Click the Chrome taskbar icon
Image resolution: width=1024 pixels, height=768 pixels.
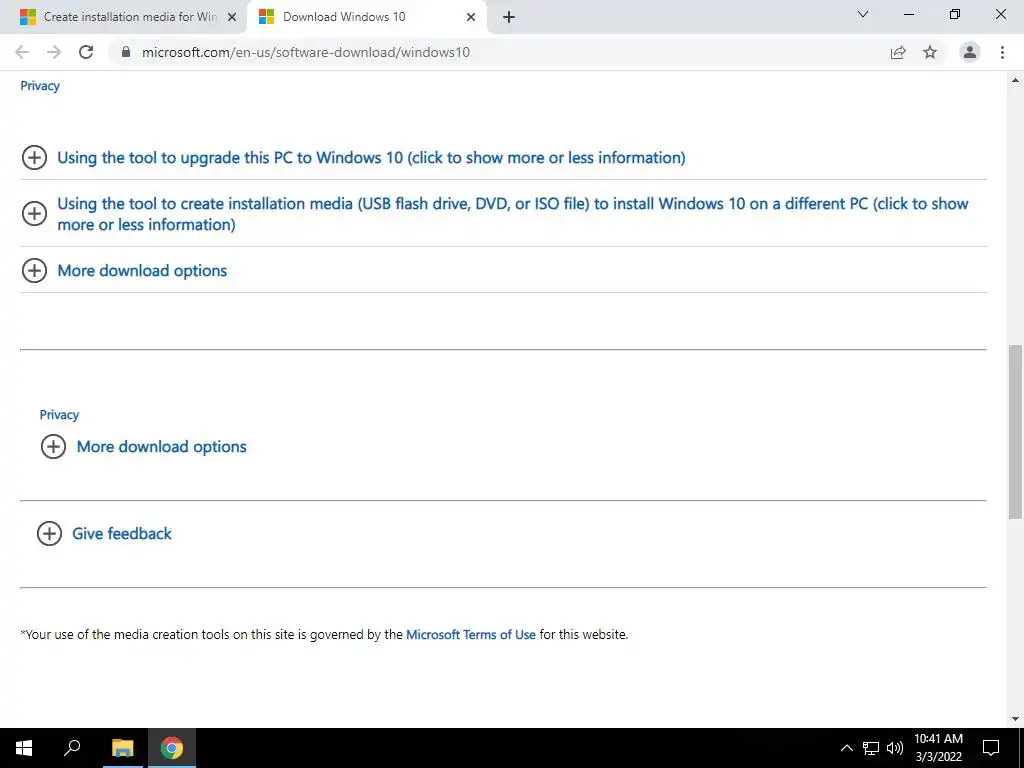pos(172,748)
